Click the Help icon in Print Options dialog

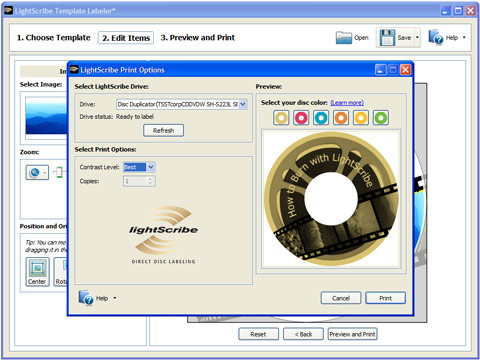86,298
